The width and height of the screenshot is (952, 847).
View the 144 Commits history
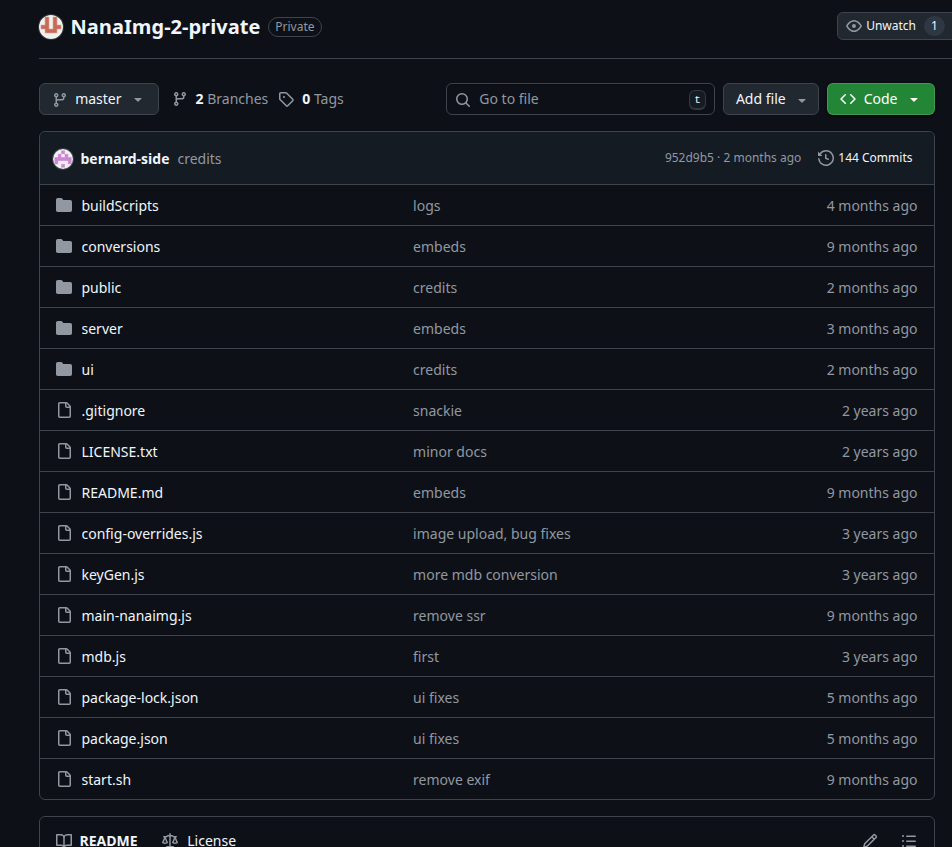click(x=865, y=158)
